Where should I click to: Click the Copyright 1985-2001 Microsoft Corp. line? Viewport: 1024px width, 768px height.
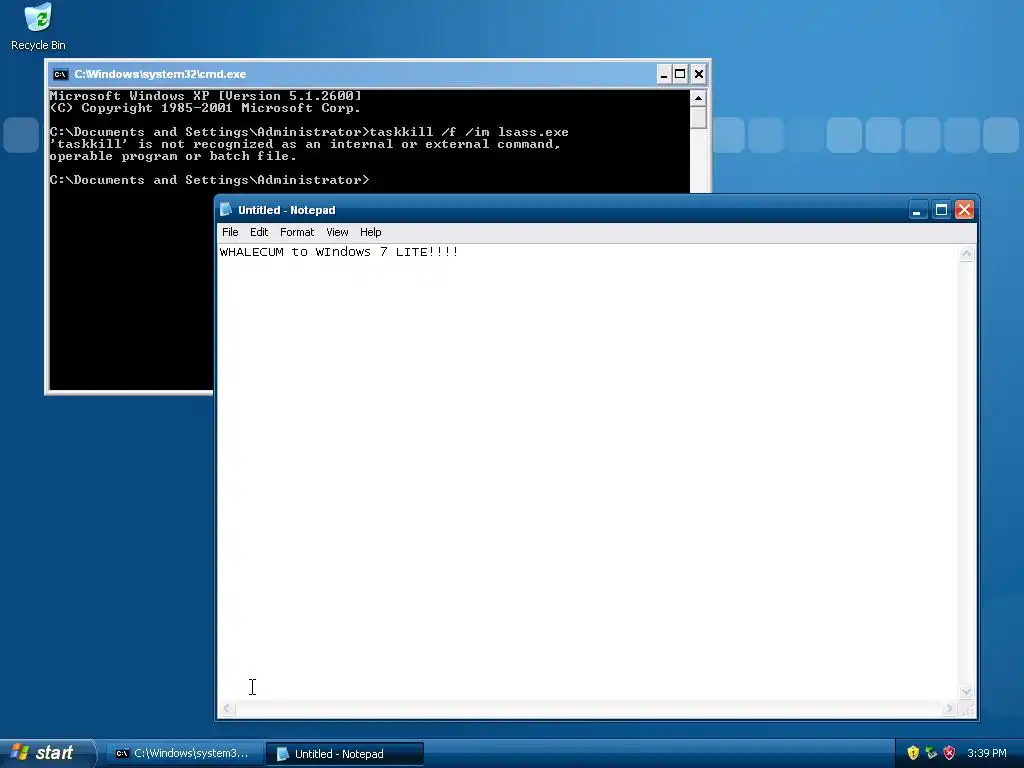pos(205,108)
